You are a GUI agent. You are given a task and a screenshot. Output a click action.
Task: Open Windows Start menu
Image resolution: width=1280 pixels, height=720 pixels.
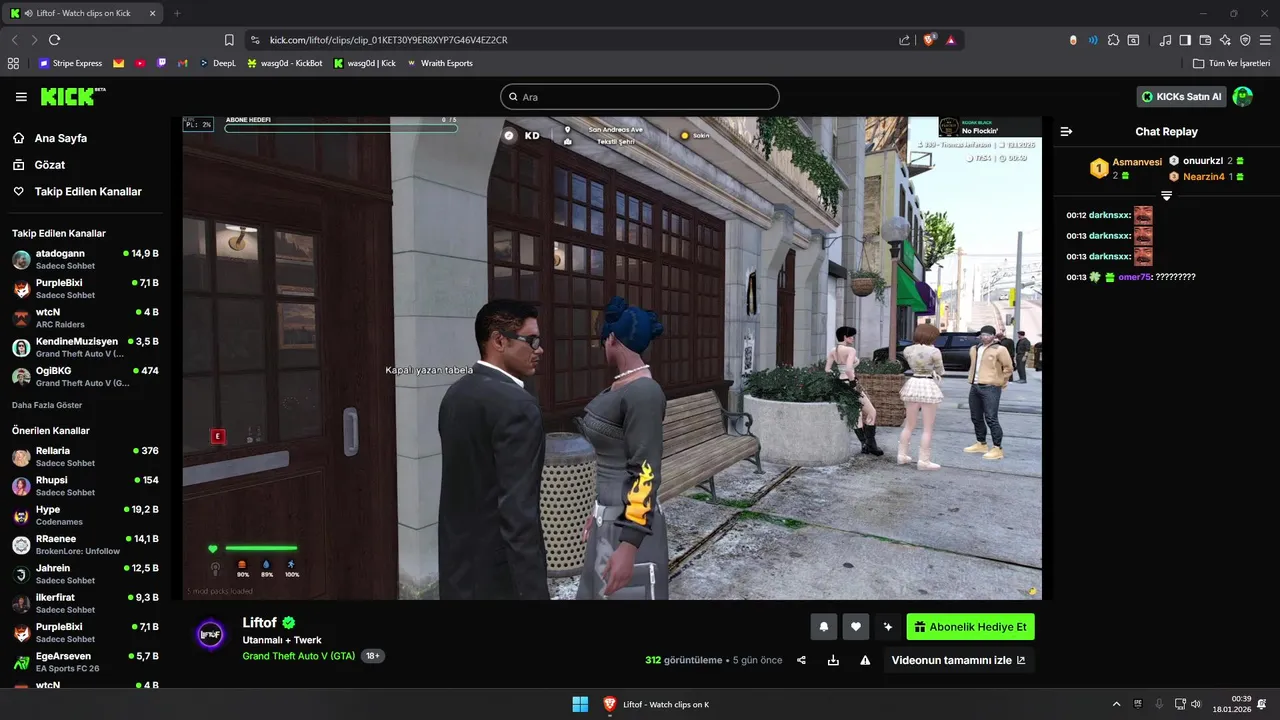(580, 704)
